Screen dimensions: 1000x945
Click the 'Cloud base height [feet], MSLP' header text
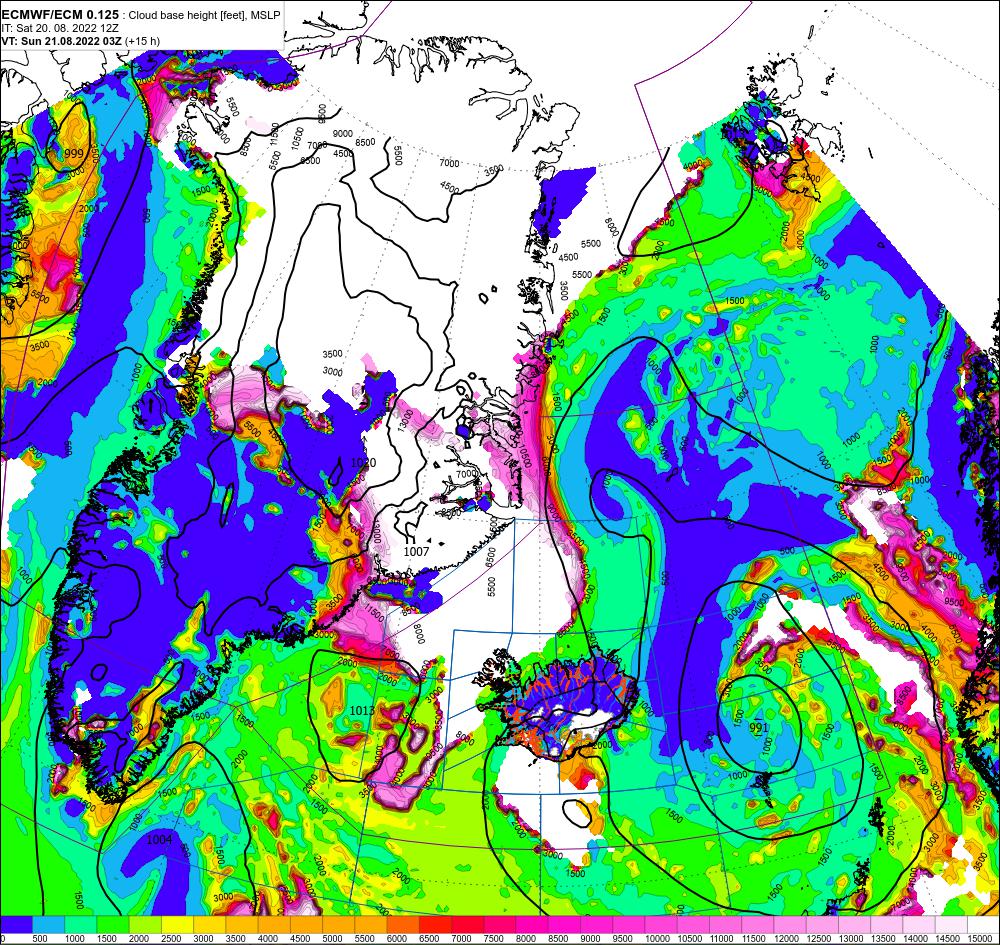204,15
